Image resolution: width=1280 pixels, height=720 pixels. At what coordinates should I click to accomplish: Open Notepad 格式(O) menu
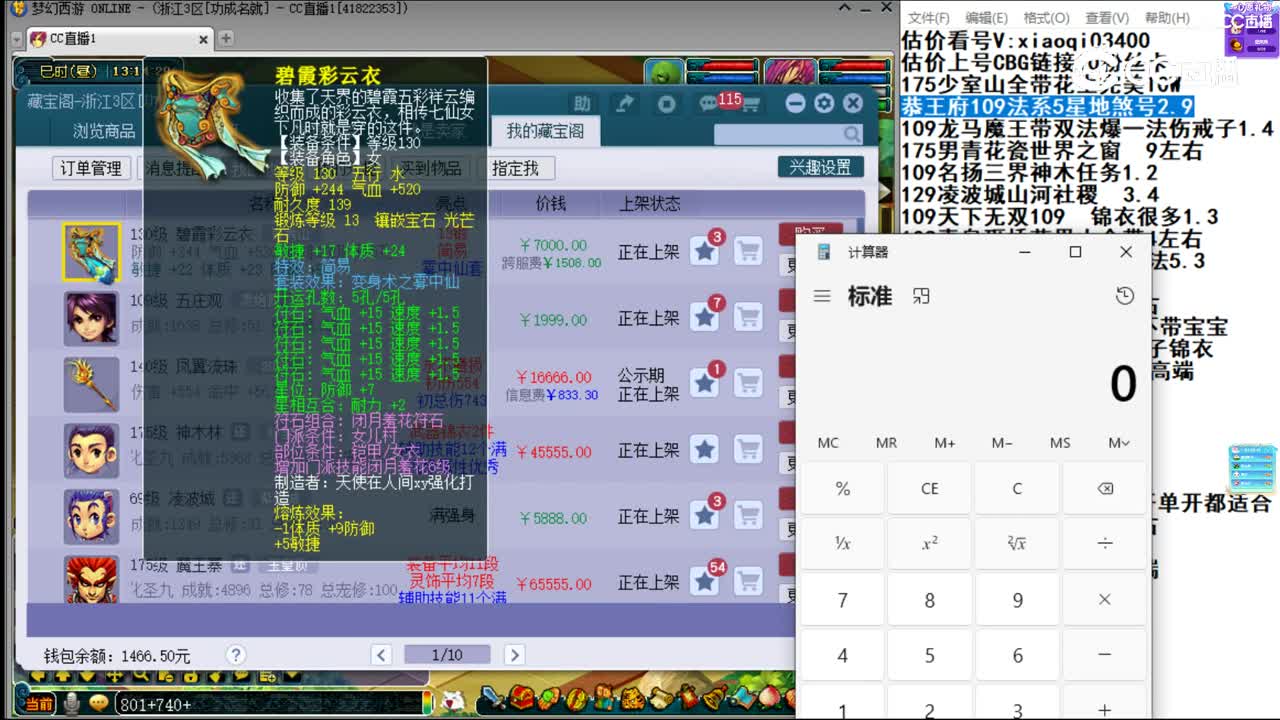pyautogui.click(x=1046, y=18)
